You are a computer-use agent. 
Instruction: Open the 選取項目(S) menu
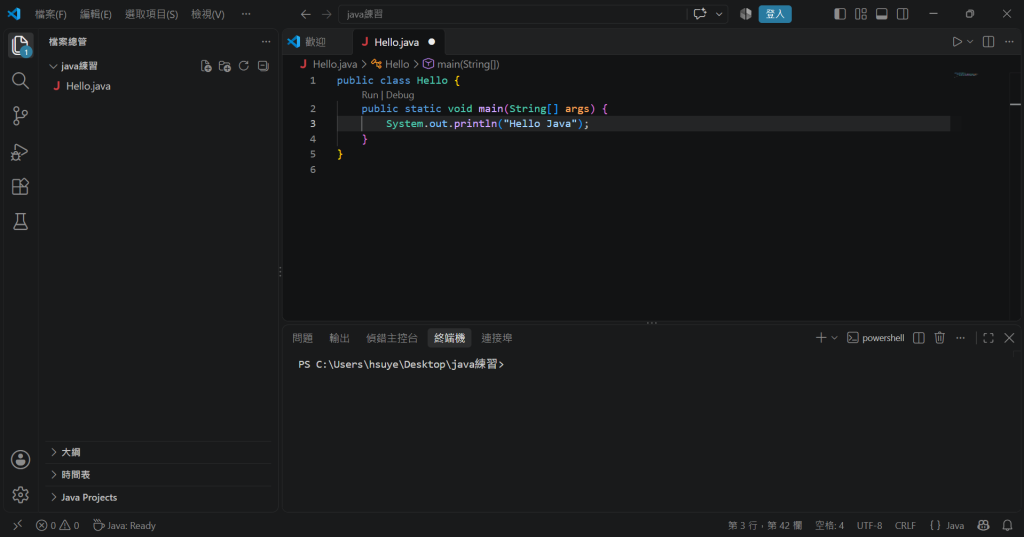[152, 14]
